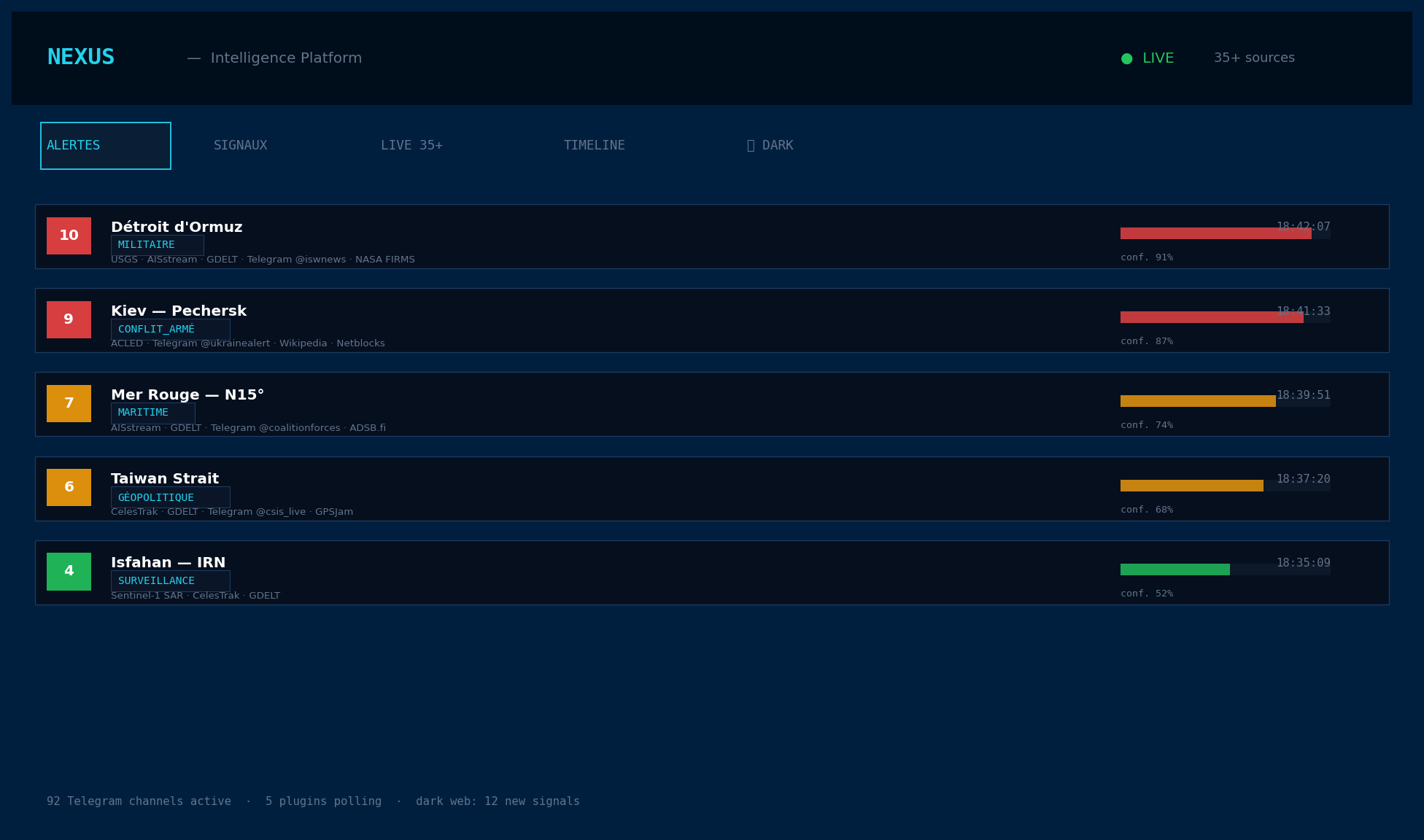Image resolution: width=1424 pixels, height=840 pixels.
Task: Open the LIVE 35+ tab
Action: (411, 146)
